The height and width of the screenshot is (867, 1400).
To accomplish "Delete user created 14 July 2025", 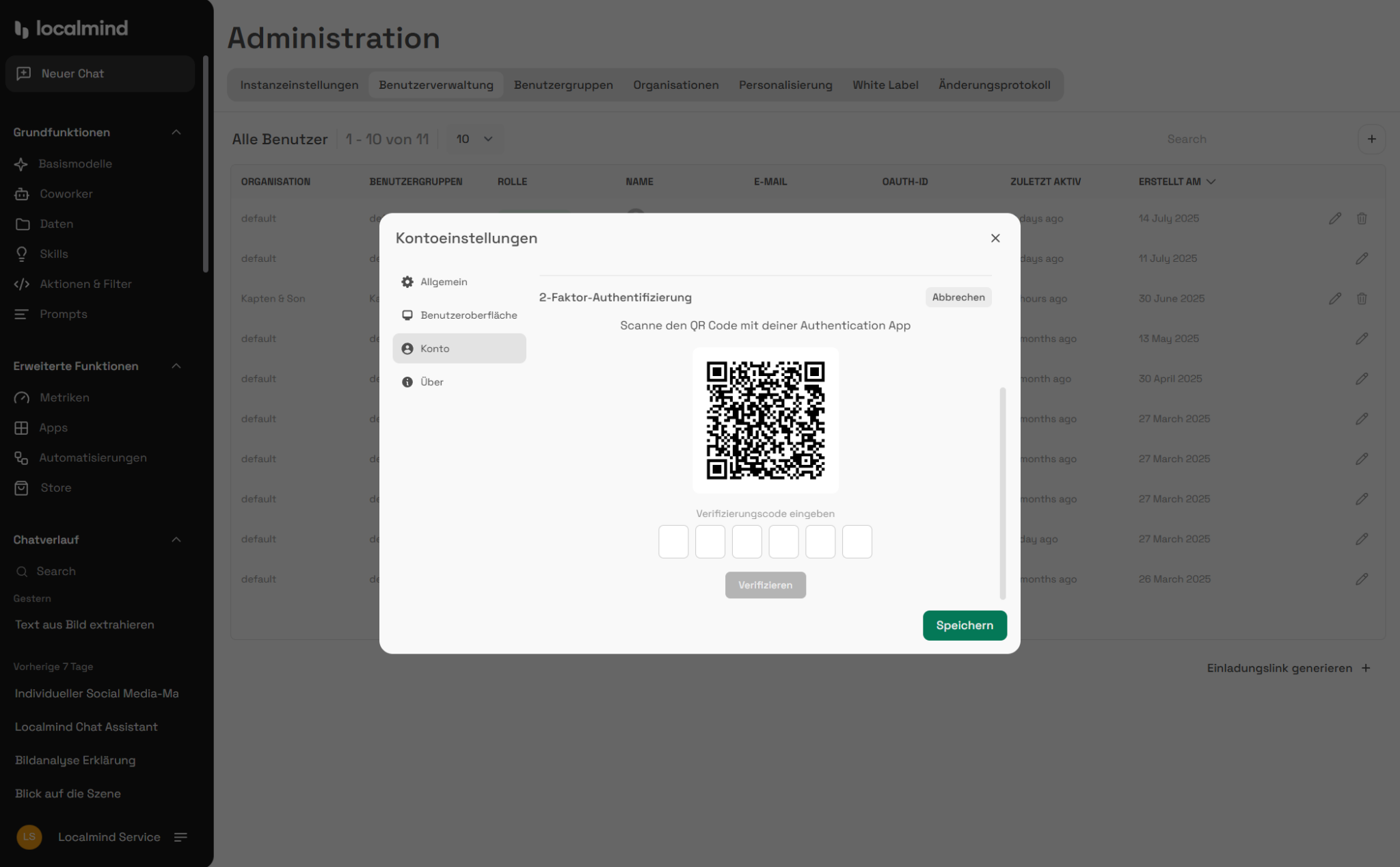I will [x=1362, y=219].
